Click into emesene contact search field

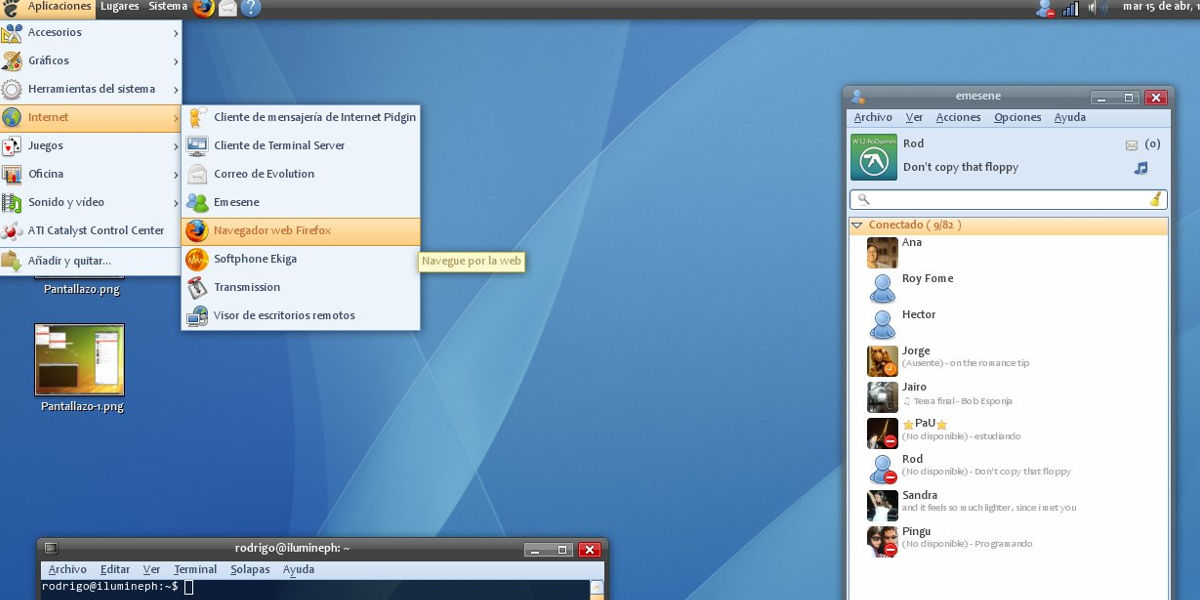coord(1008,200)
